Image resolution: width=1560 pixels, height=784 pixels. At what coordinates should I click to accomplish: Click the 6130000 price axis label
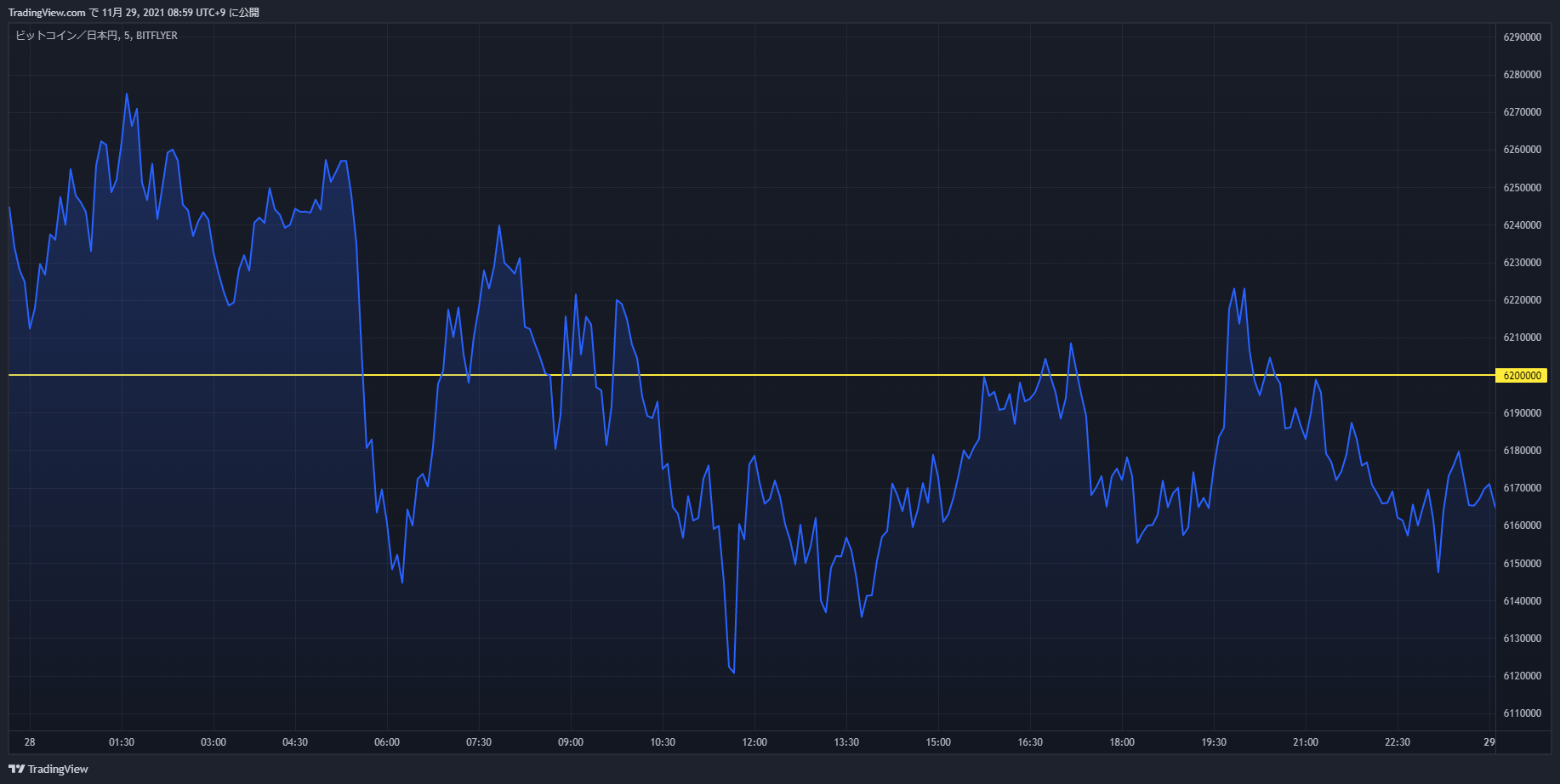1522,639
